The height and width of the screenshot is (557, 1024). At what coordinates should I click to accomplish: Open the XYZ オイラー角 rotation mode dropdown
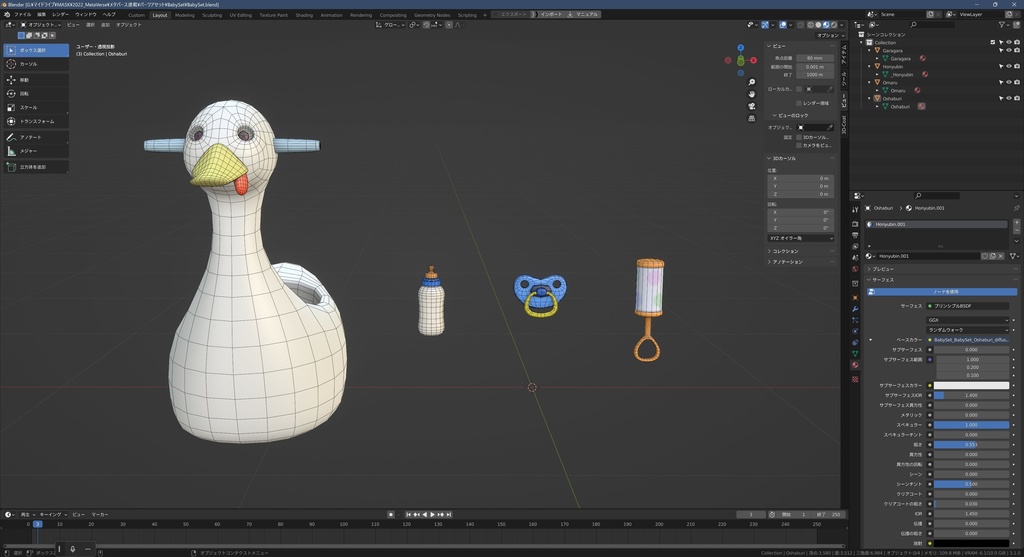[801, 238]
